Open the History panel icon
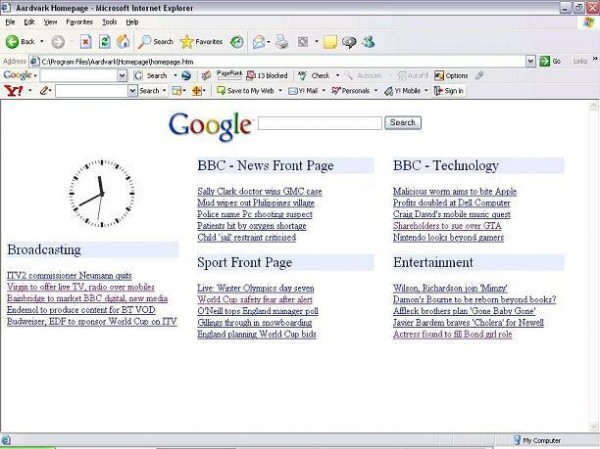 click(237, 42)
